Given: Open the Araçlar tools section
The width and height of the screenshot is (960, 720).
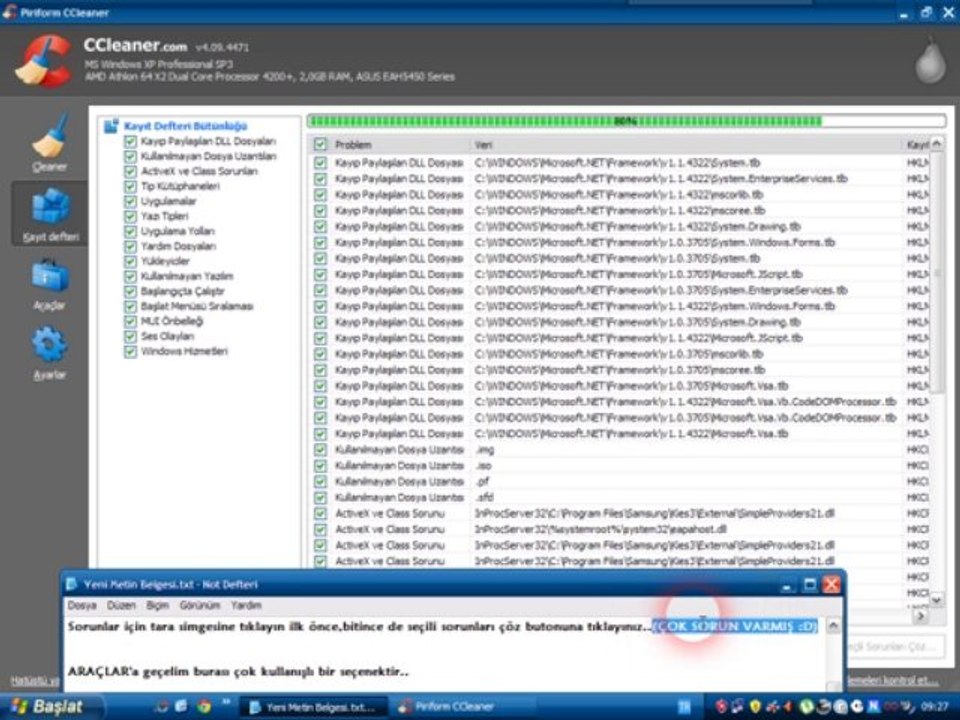Looking at the screenshot, I should (x=50, y=283).
